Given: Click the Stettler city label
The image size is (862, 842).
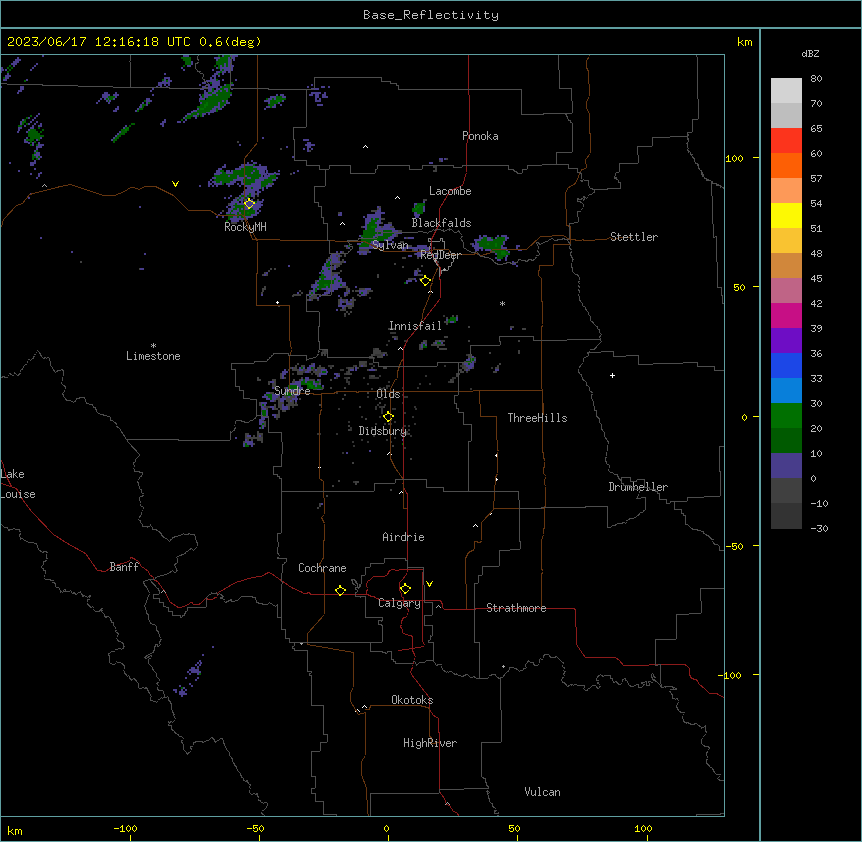Looking at the screenshot, I should point(634,237).
